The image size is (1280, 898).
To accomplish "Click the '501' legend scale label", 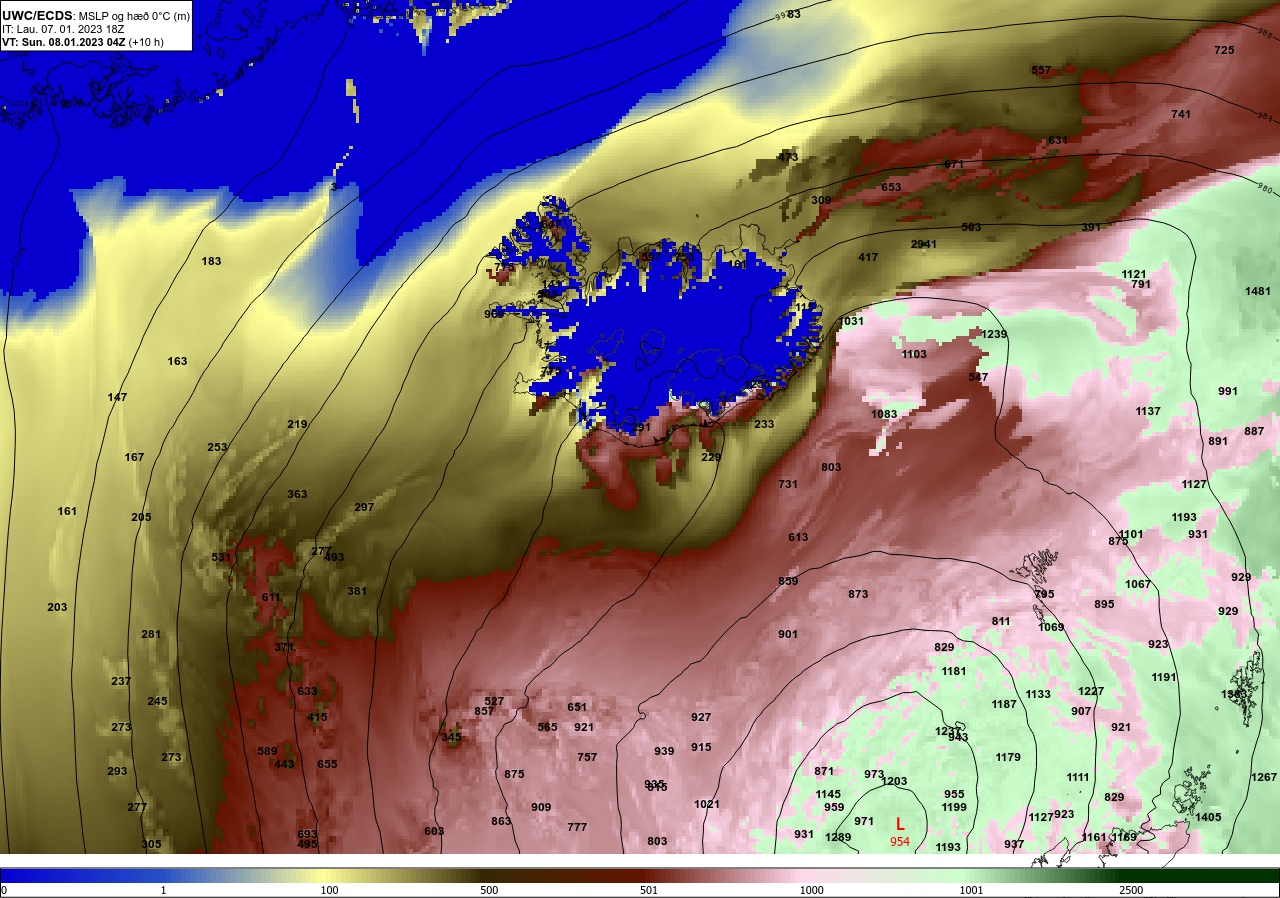I will coord(650,890).
